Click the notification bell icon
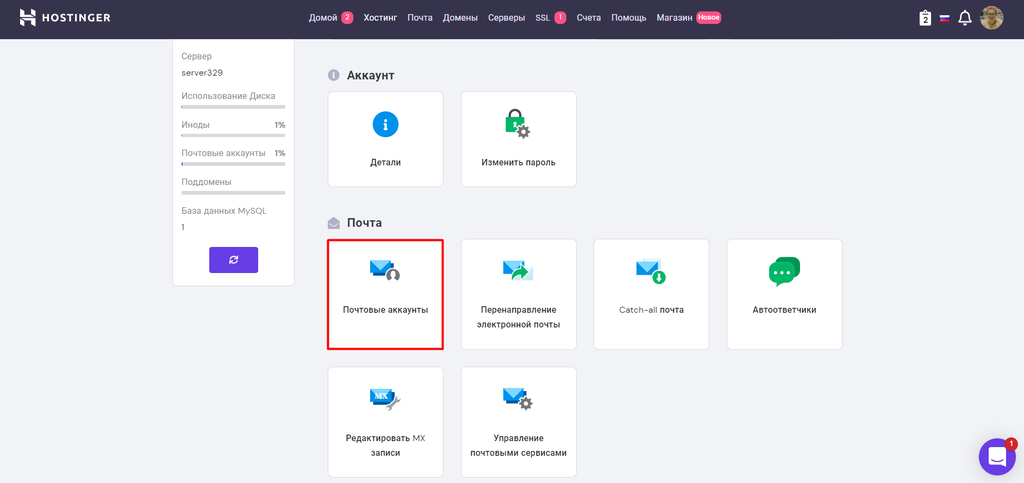Screen dimensions: 1024x483 (x=965, y=18)
